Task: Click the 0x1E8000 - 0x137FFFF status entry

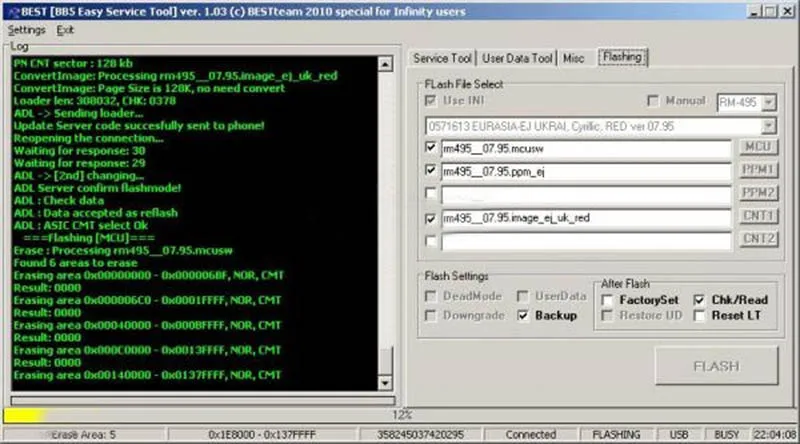Action: click(x=262, y=435)
